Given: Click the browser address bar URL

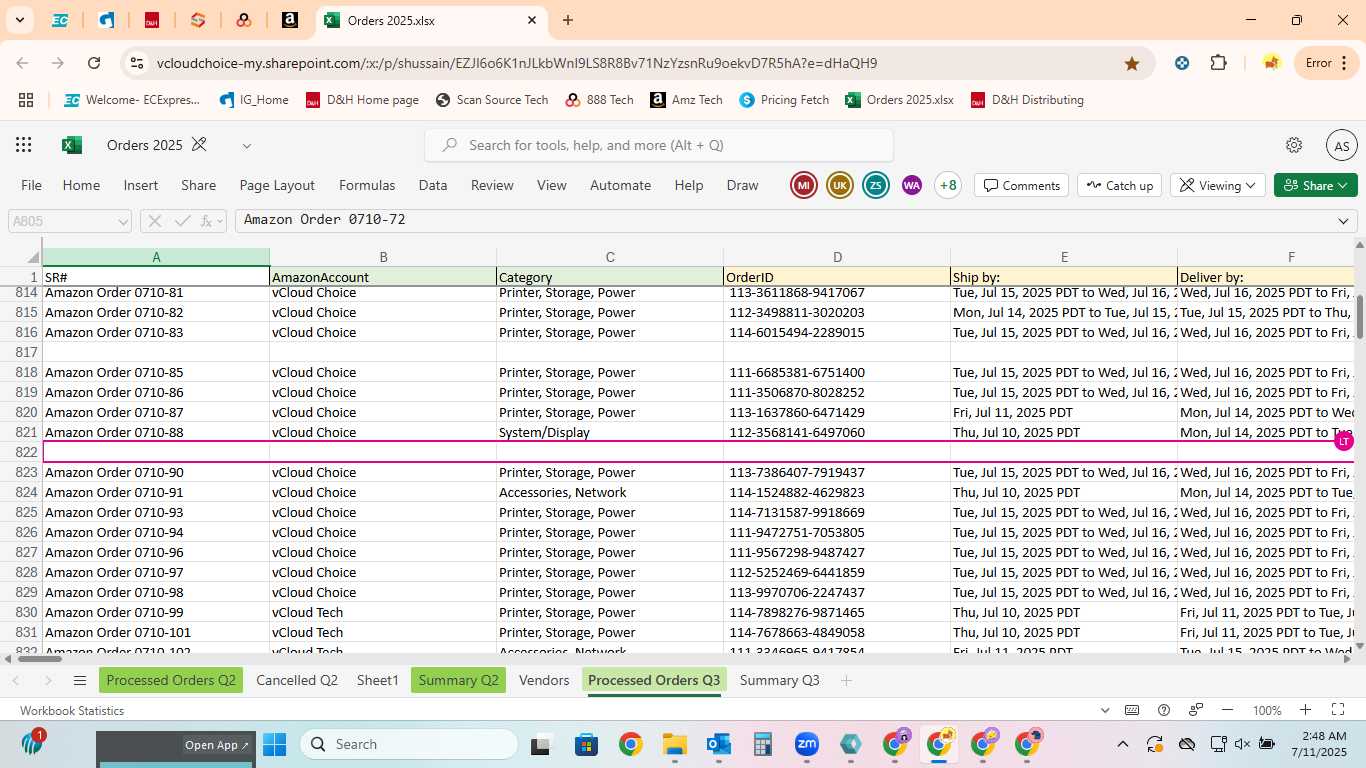Looking at the screenshot, I should point(517,63).
